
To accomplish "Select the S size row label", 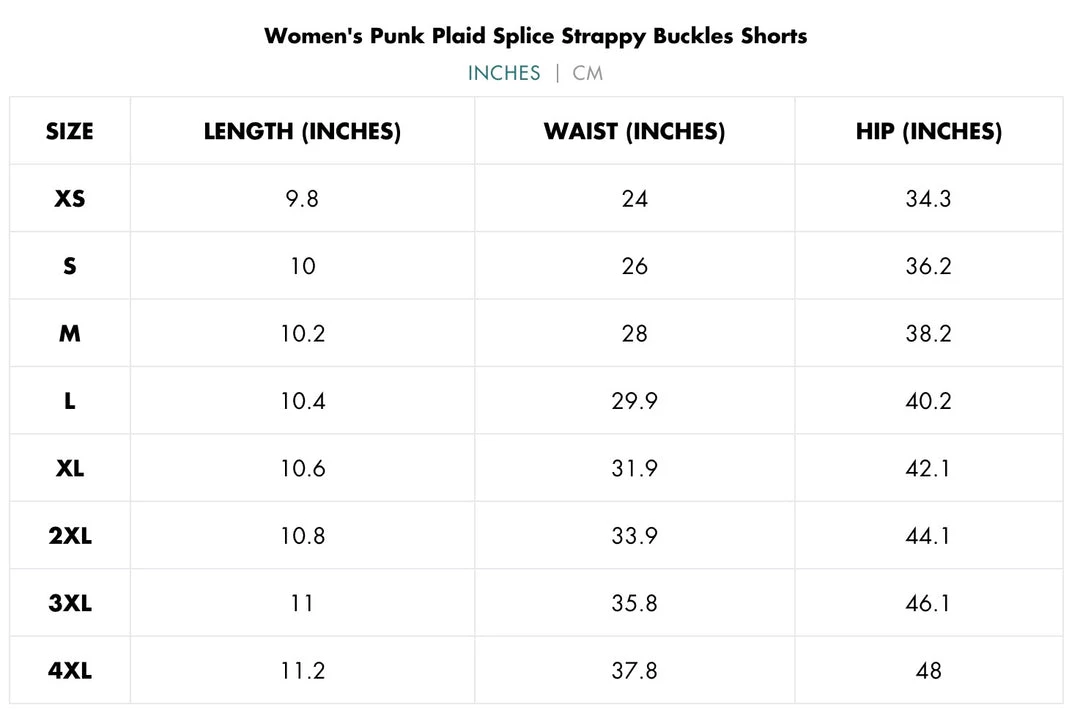I will pos(70,266).
